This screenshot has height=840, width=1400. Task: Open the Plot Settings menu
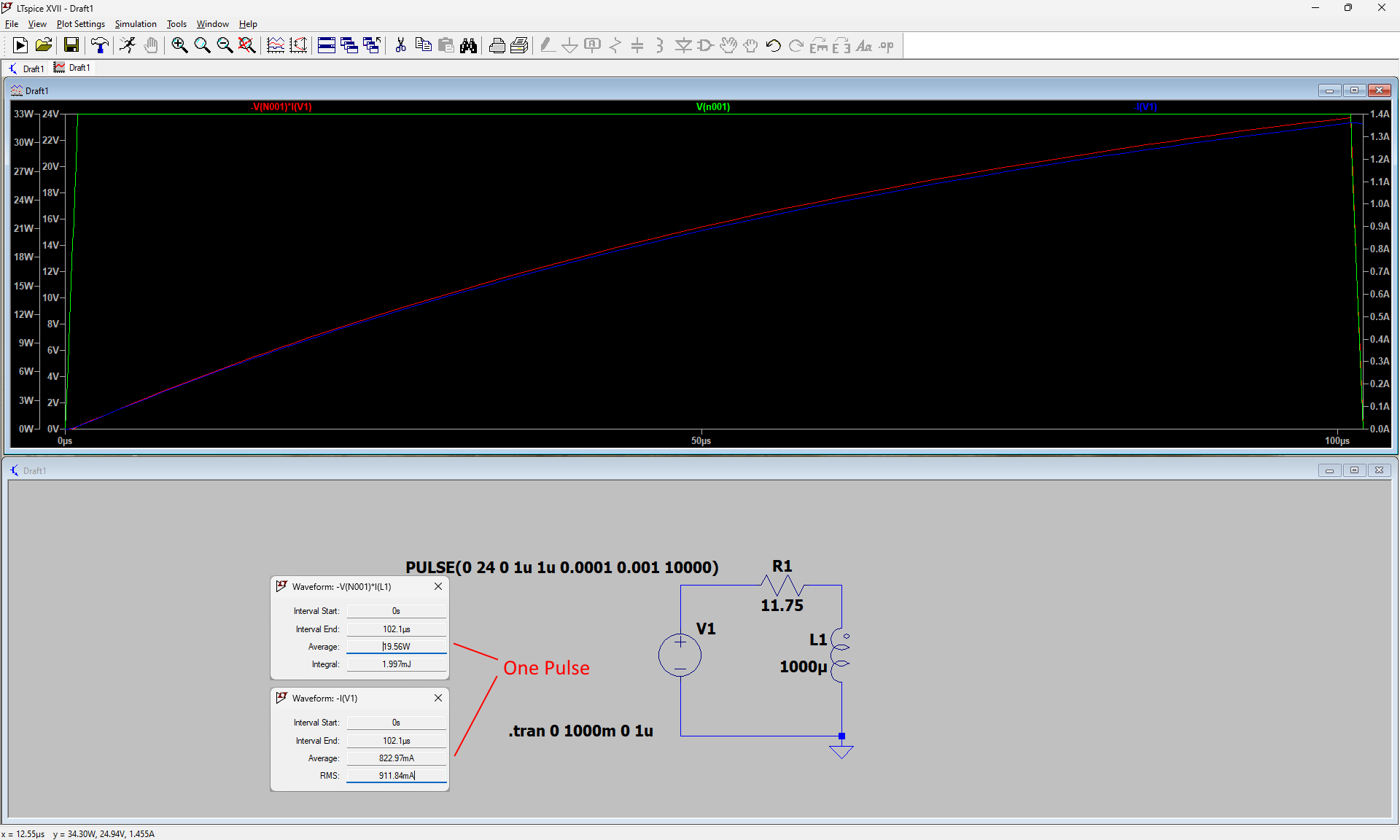(x=81, y=24)
